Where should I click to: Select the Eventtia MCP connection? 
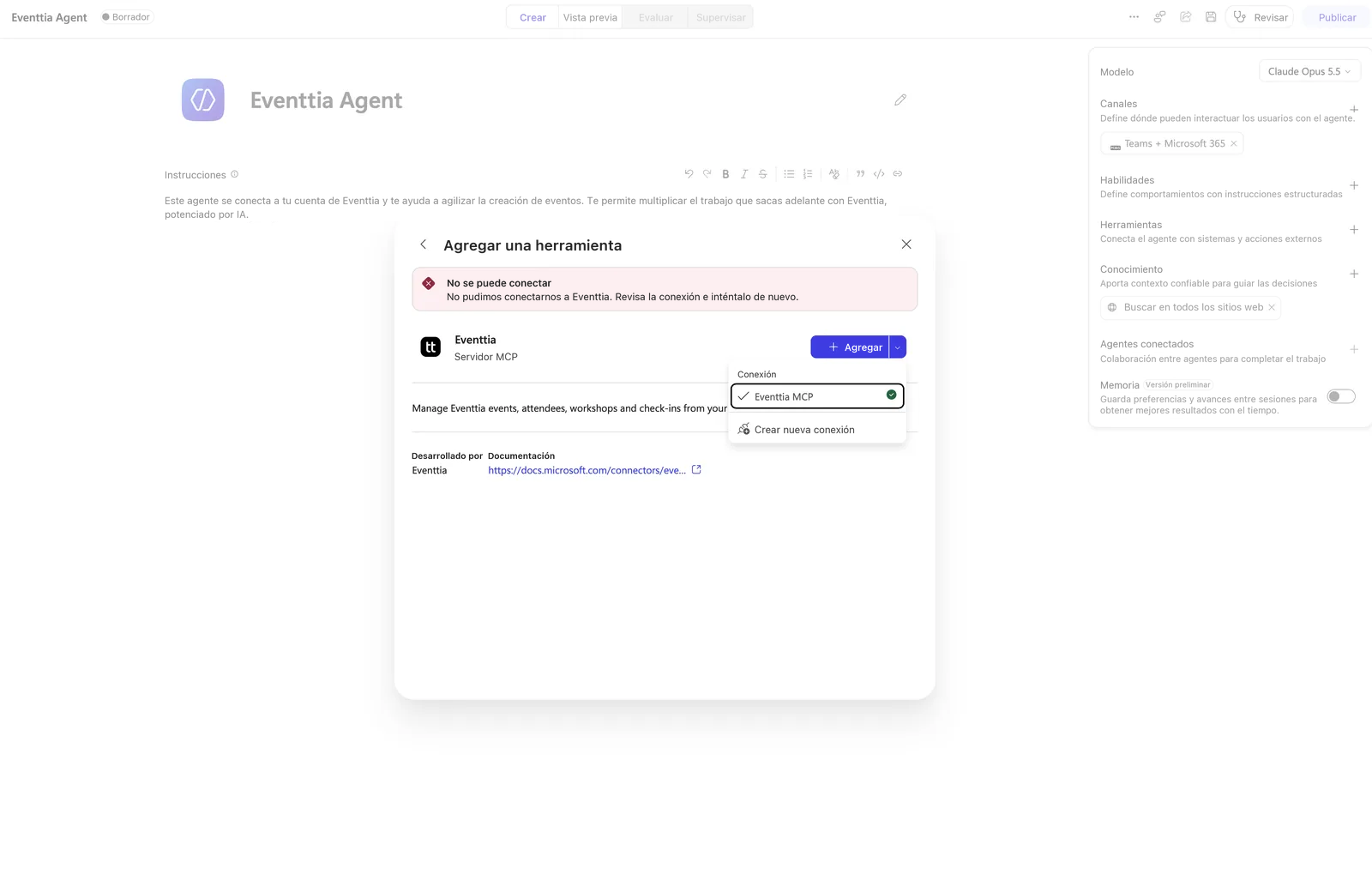(x=817, y=396)
